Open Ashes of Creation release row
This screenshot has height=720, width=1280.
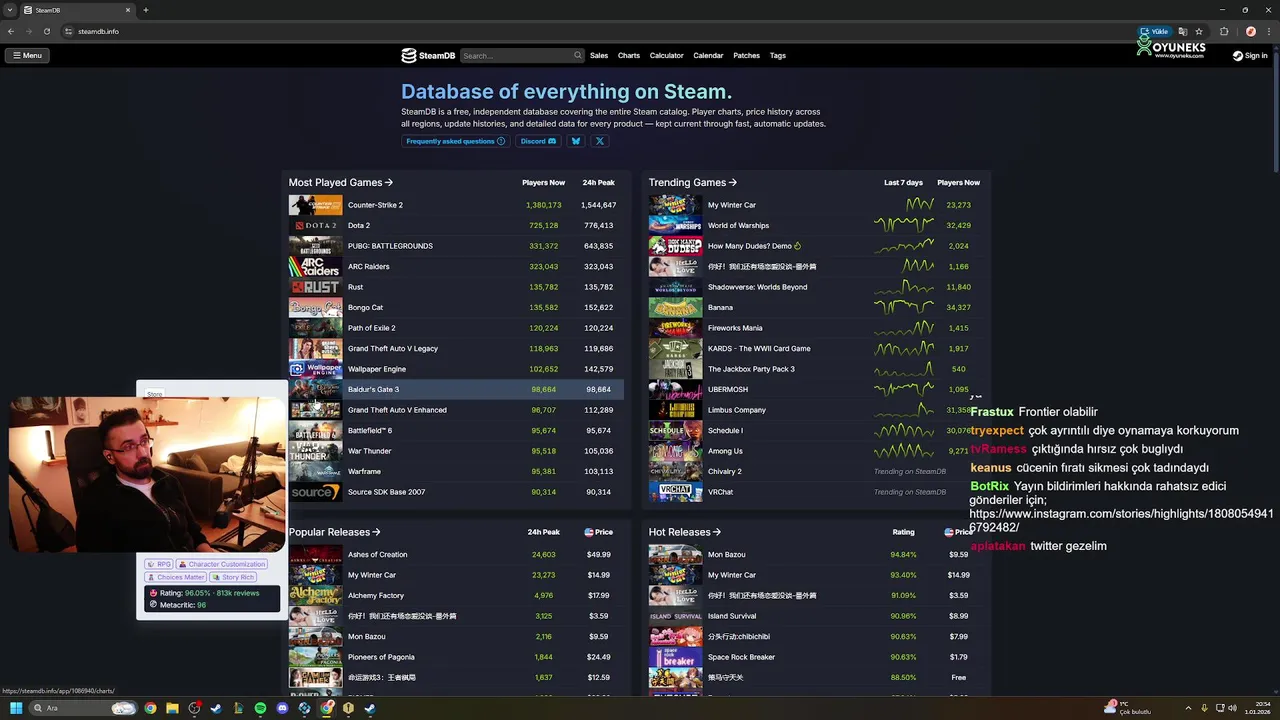(456, 554)
